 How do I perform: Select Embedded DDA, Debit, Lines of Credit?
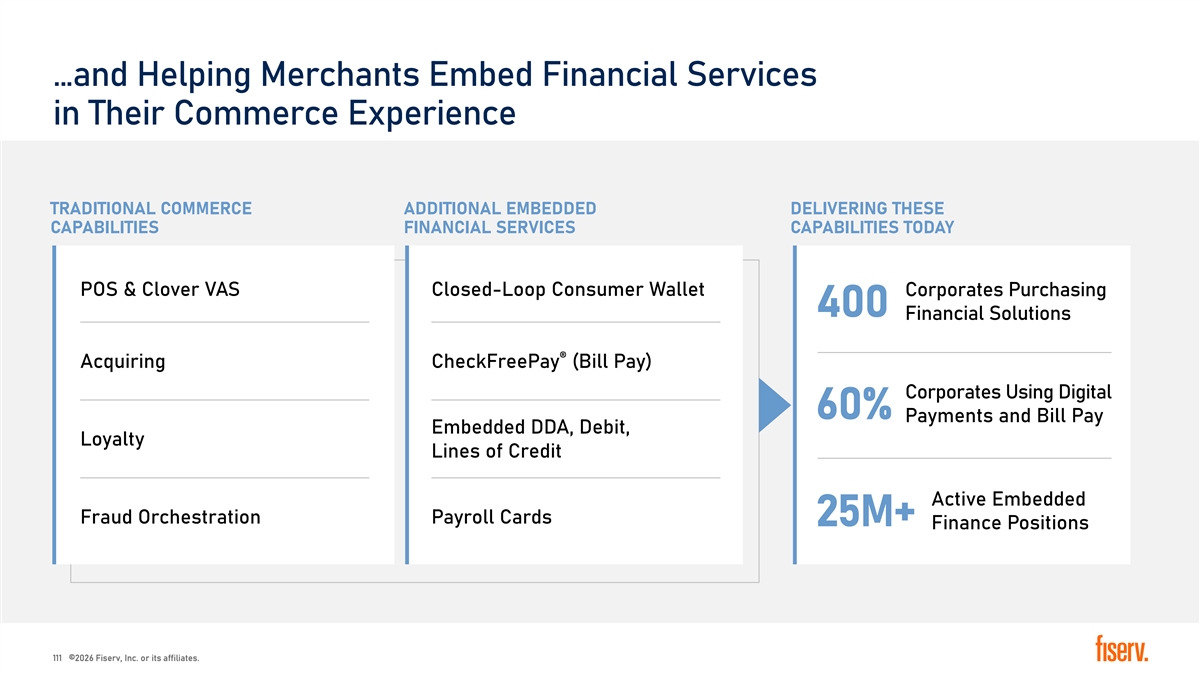tap(530, 439)
